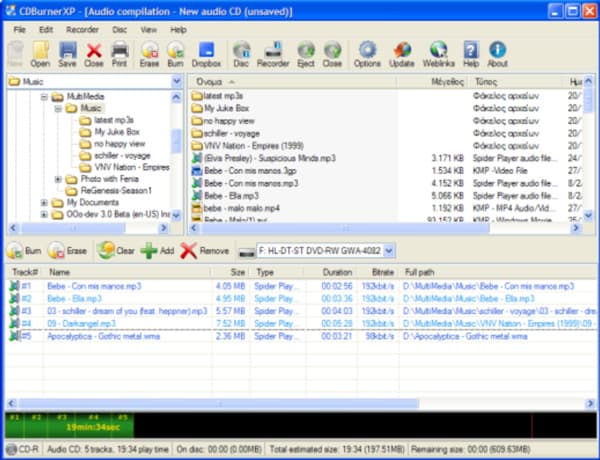The width and height of the screenshot is (600, 460).
Task: Click the Close tray icon next to Eject
Action: click(332, 54)
